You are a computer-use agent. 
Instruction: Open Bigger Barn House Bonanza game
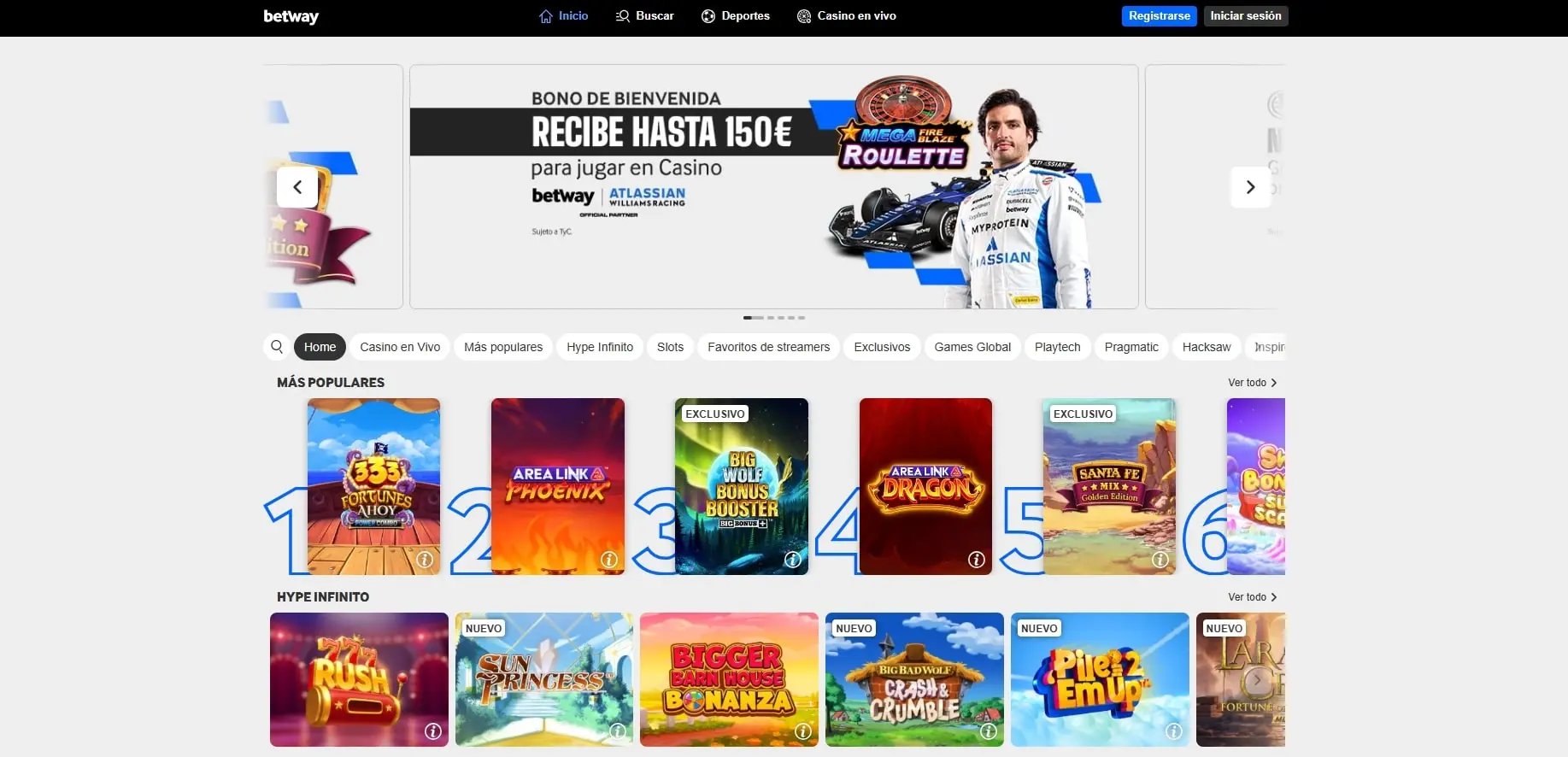[729, 680]
